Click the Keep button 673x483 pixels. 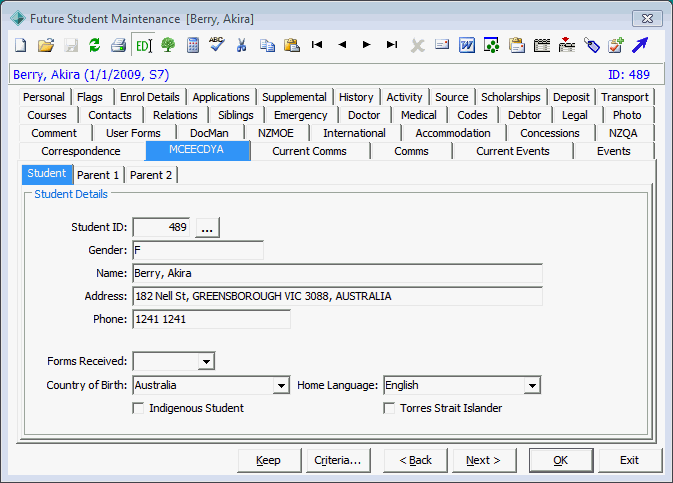[269, 460]
